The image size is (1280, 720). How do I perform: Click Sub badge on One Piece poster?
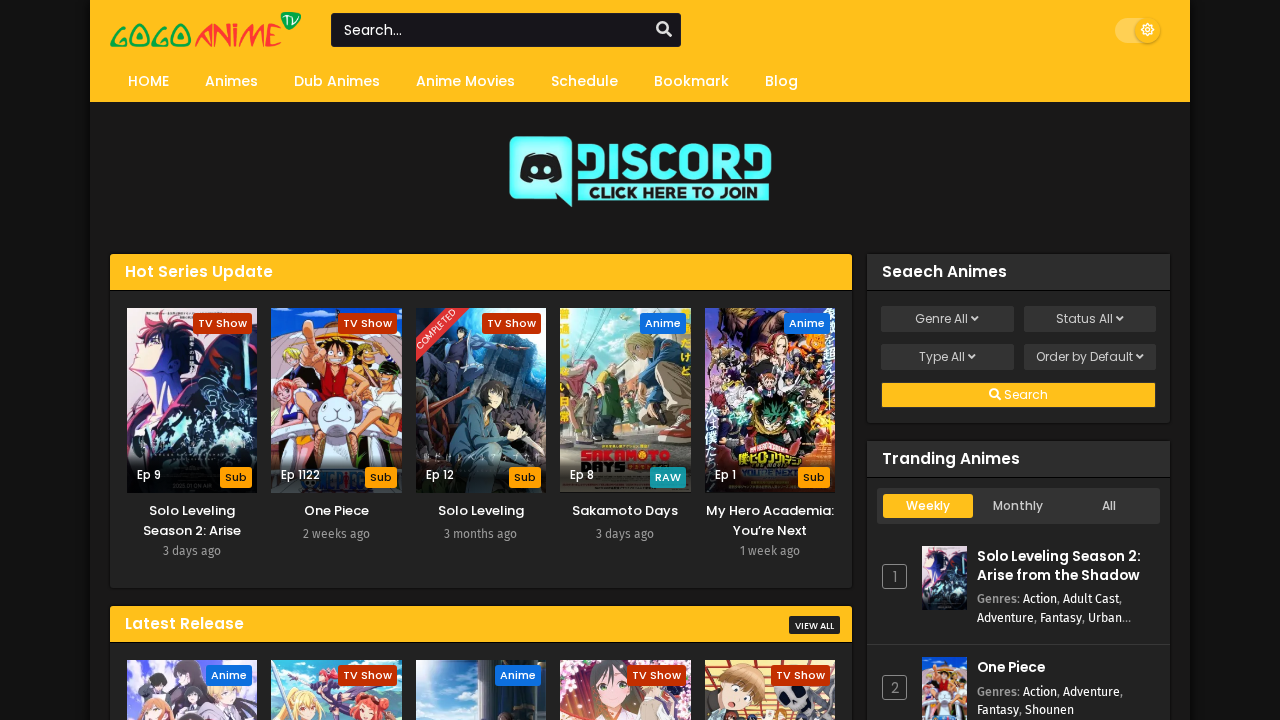coord(381,478)
